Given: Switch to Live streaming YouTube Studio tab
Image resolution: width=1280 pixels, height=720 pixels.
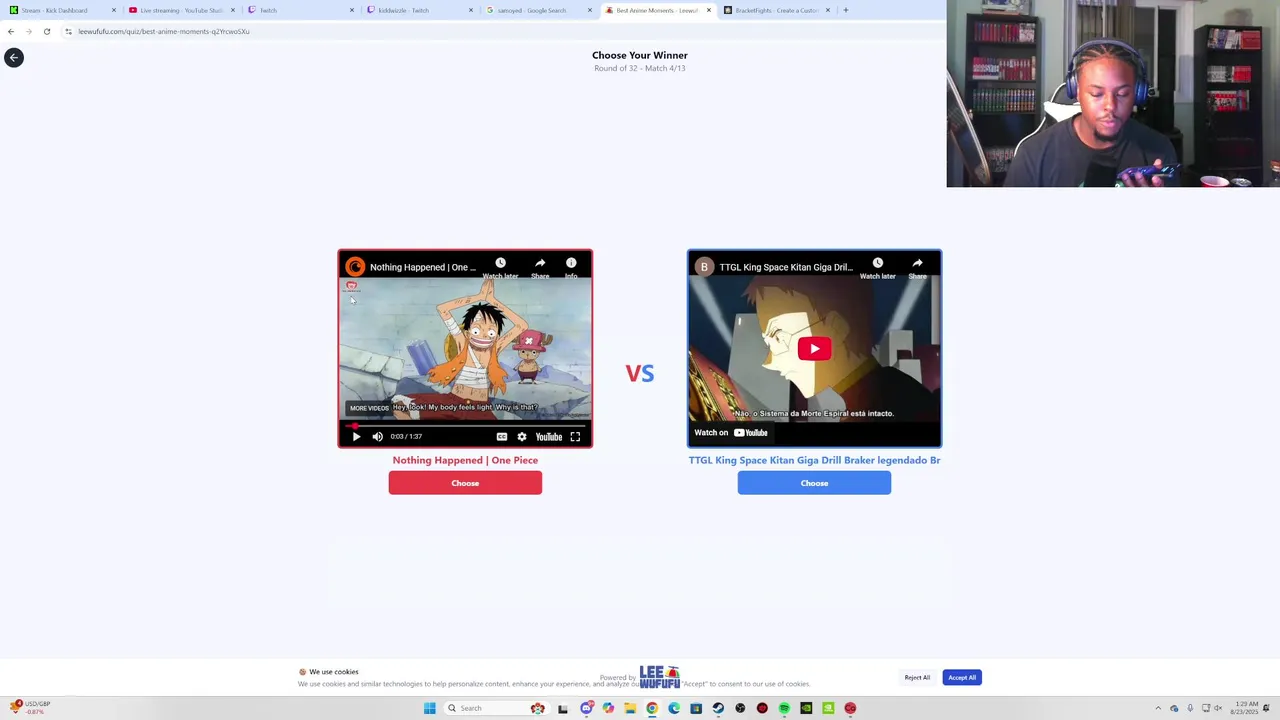Looking at the screenshot, I should (x=180, y=10).
